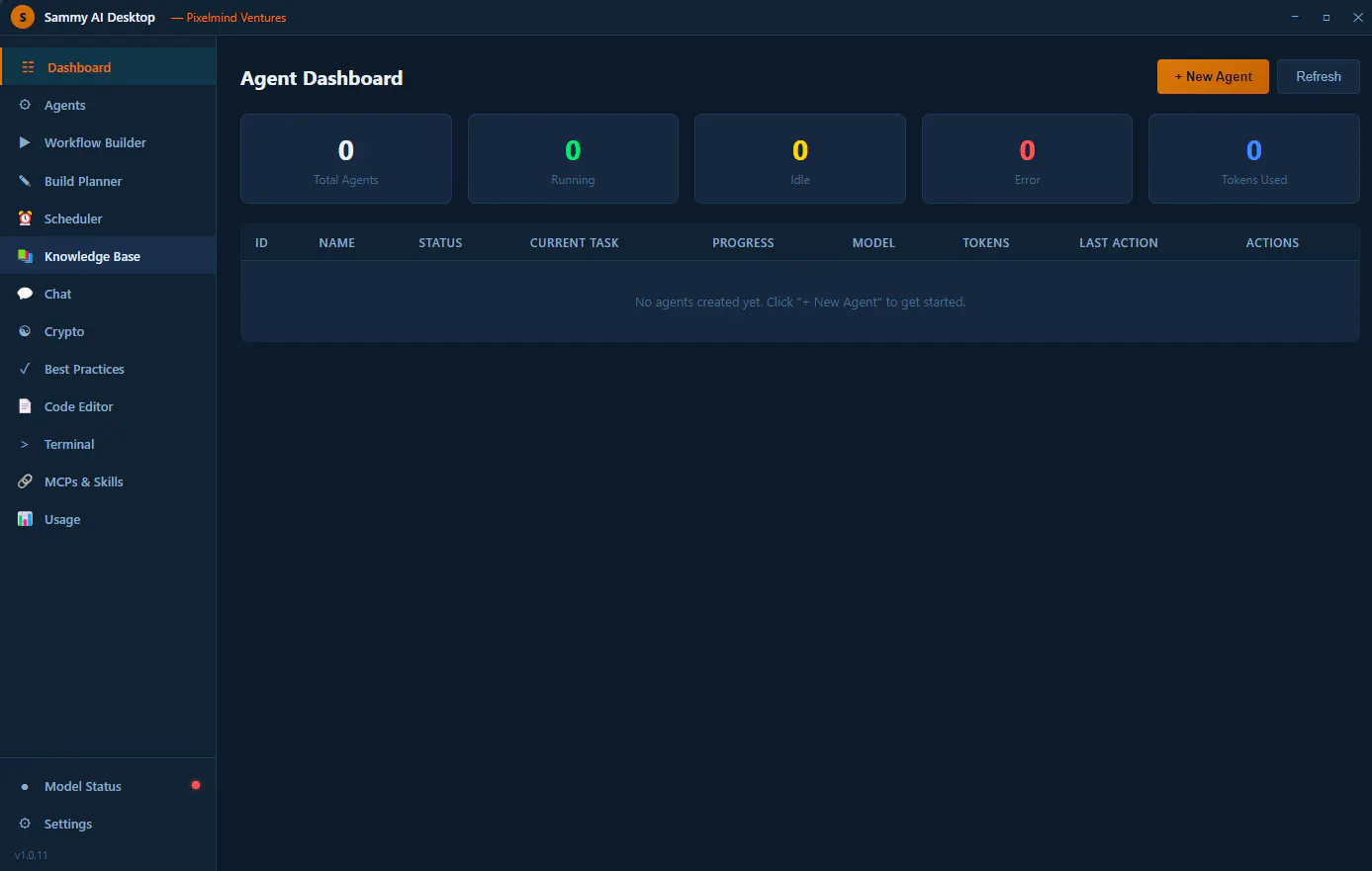1372x871 pixels.
Task: Click the Chat speech bubble icon
Action: (x=25, y=294)
